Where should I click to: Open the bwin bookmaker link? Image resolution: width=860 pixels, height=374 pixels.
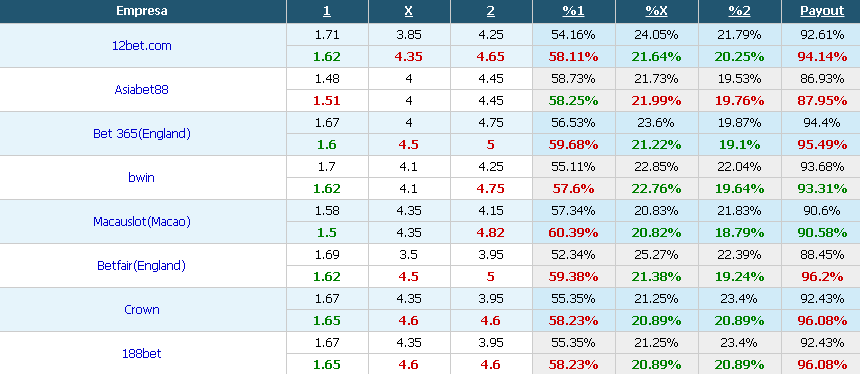(x=142, y=177)
